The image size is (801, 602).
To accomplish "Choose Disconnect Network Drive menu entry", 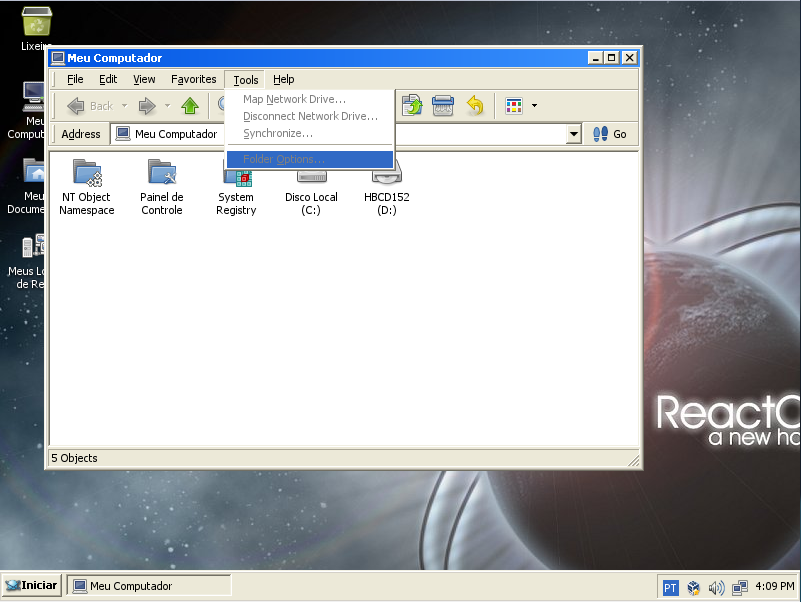I will click(310, 116).
